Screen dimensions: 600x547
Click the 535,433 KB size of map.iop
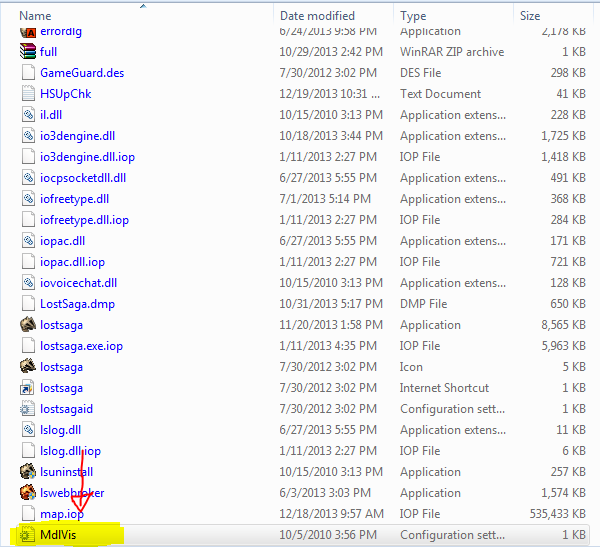tap(558, 514)
